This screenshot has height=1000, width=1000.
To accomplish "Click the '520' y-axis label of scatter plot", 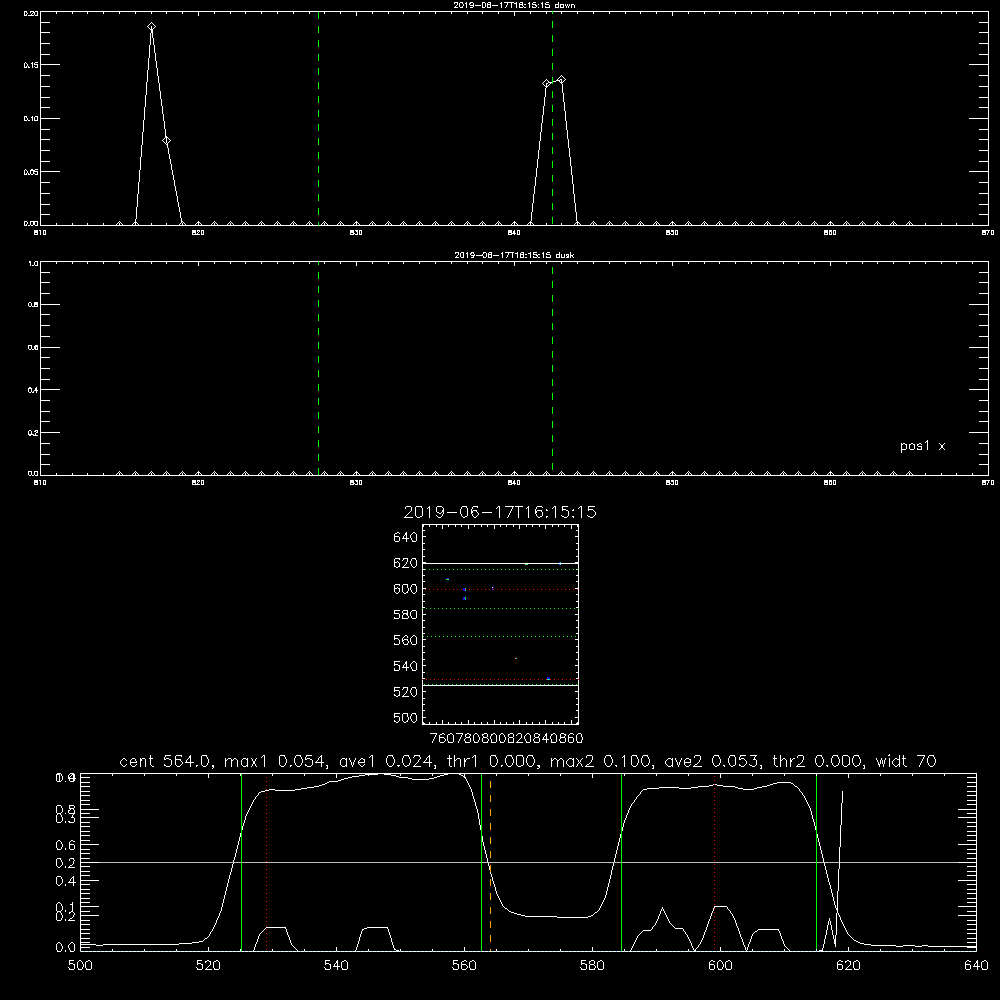I will pos(406,692).
